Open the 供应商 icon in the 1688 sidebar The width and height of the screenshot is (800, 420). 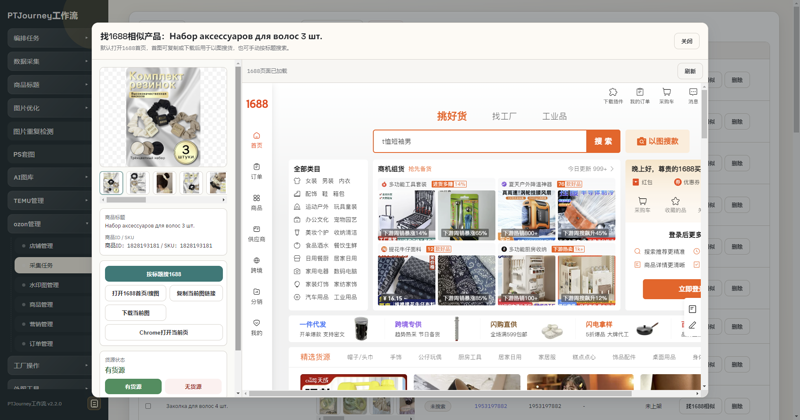pos(256,229)
